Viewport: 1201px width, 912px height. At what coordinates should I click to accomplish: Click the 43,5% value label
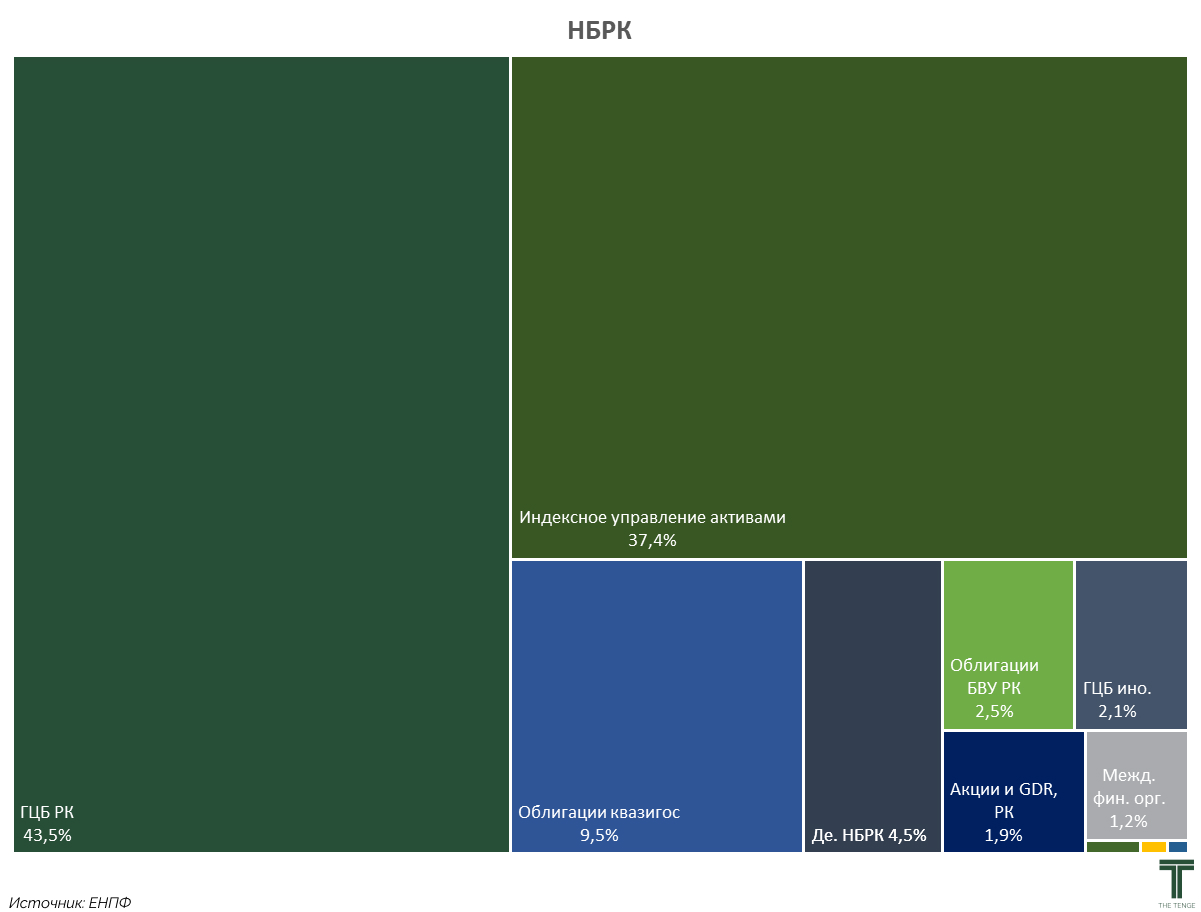click(x=47, y=835)
